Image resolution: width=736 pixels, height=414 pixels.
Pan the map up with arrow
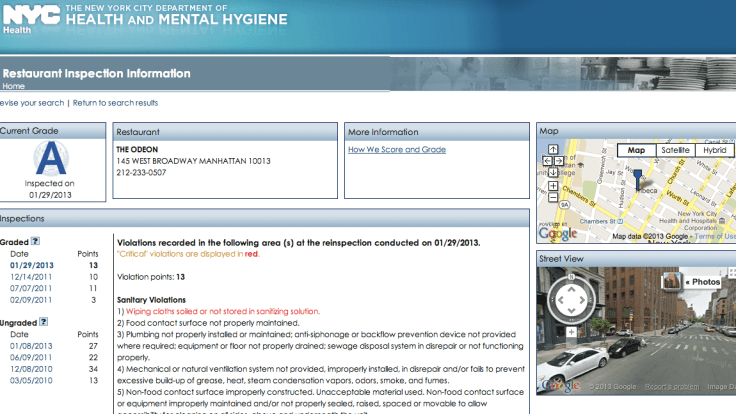551,151
